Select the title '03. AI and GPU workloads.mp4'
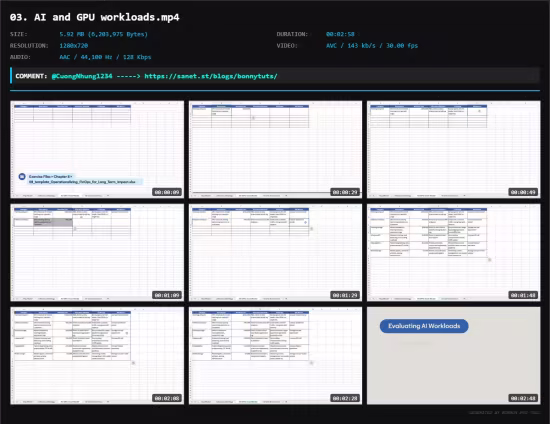The image size is (550, 424). 95,17
